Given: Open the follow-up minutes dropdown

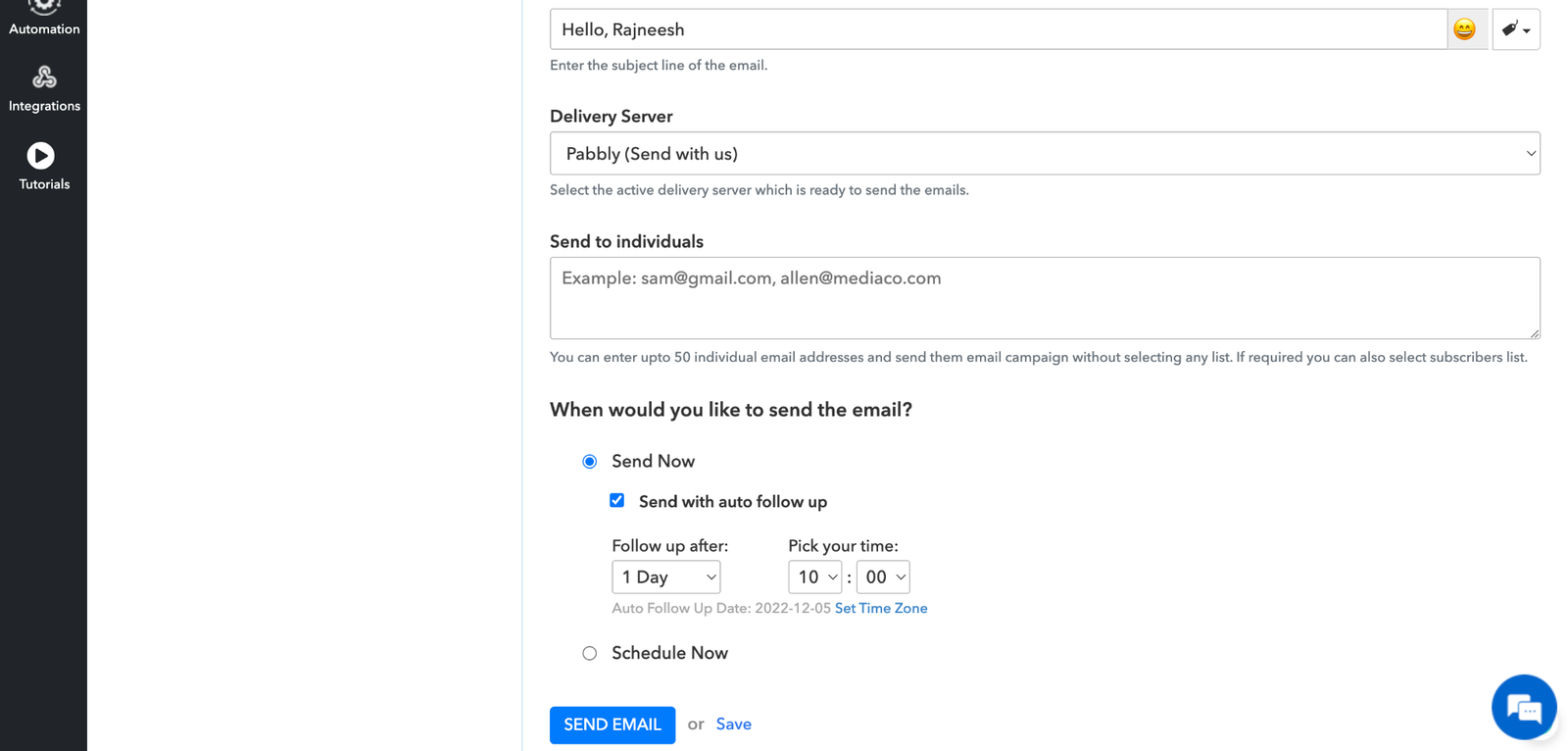Looking at the screenshot, I should point(883,577).
